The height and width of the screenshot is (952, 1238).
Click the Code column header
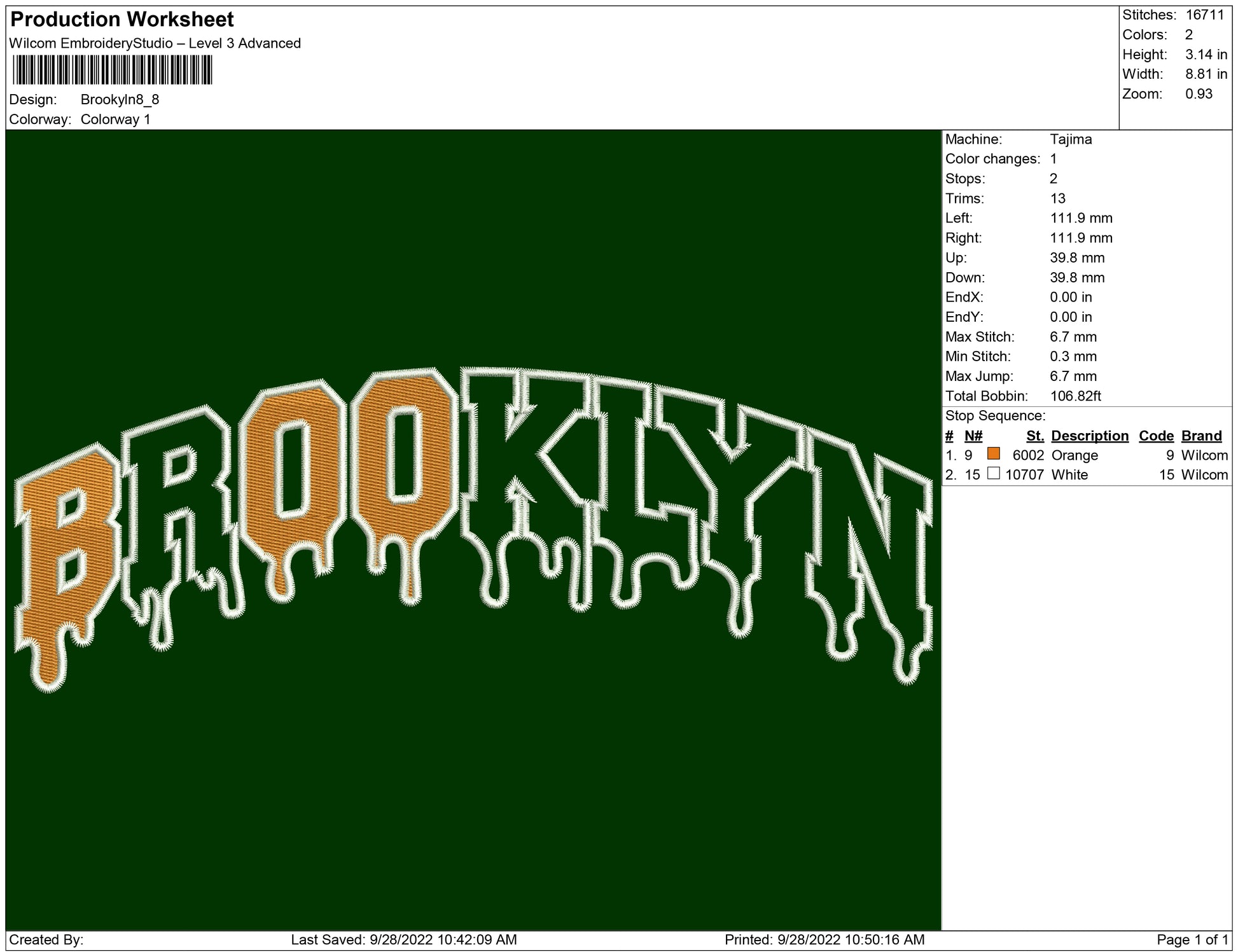[x=1155, y=436]
